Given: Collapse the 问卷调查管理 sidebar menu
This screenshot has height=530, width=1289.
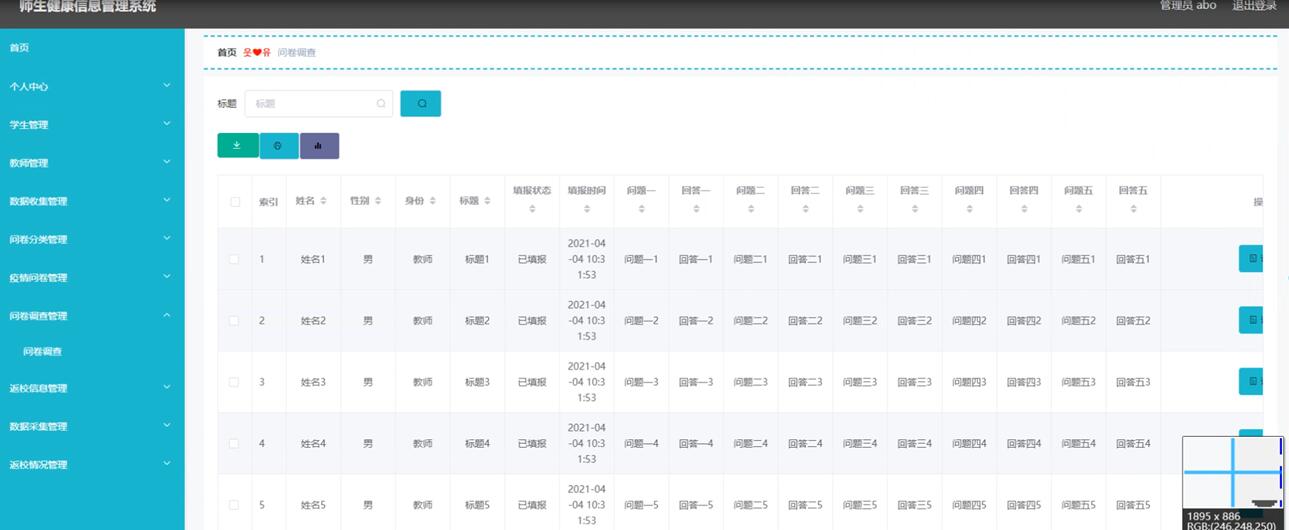Looking at the screenshot, I should pos(92,316).
